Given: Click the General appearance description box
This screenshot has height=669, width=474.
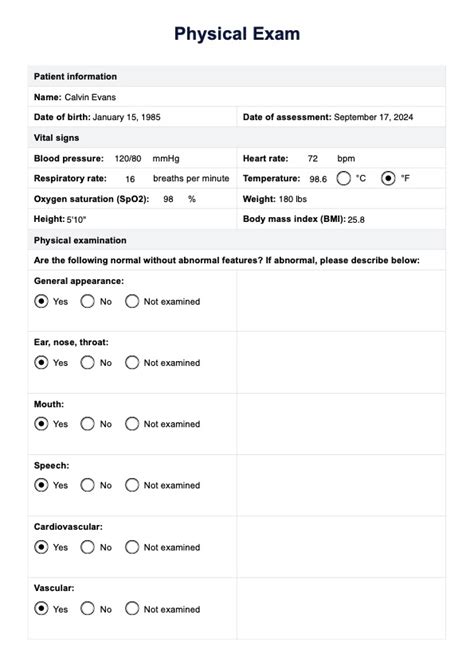Looking at the screenshot, I should click(341, 301).
